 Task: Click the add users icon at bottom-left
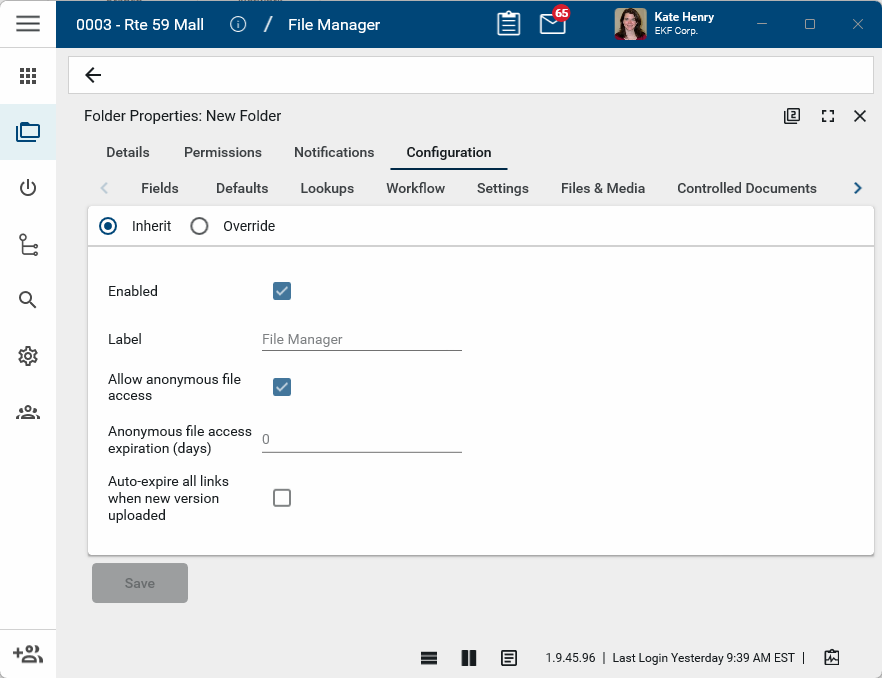[x=28, y=654]
